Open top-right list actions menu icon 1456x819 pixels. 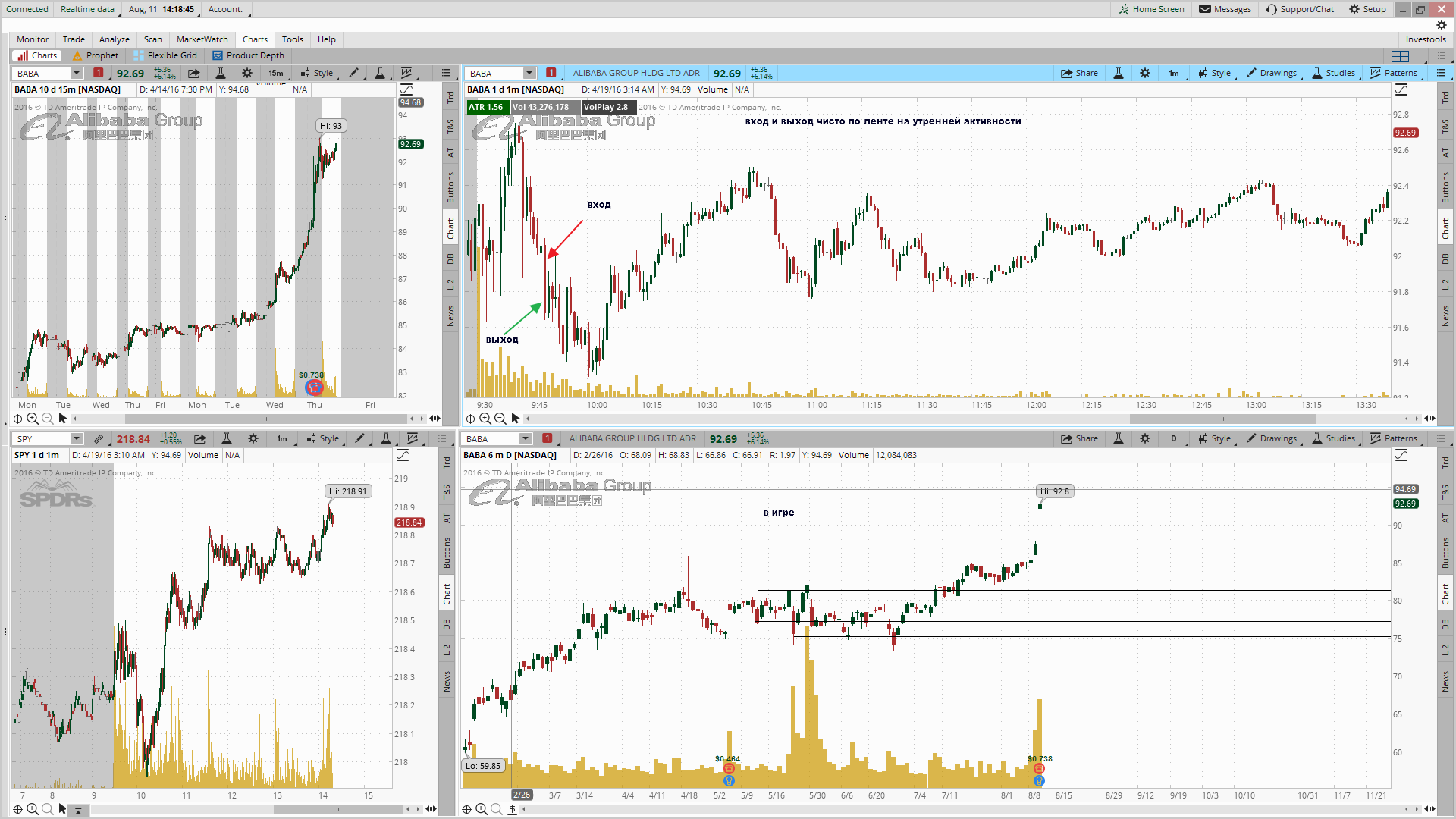click(x=1441, y=55)
